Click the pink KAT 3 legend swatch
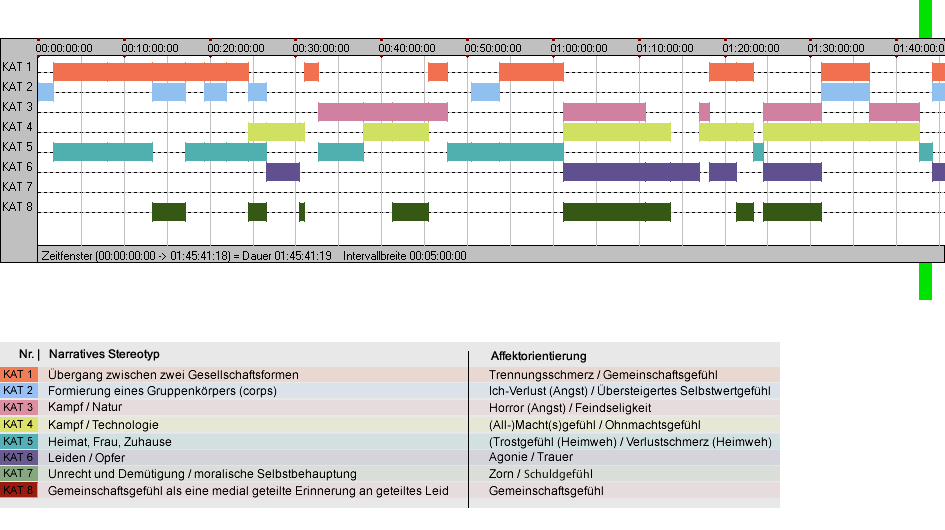The height and width of the screenshot is (530, 945). [19, 408]
